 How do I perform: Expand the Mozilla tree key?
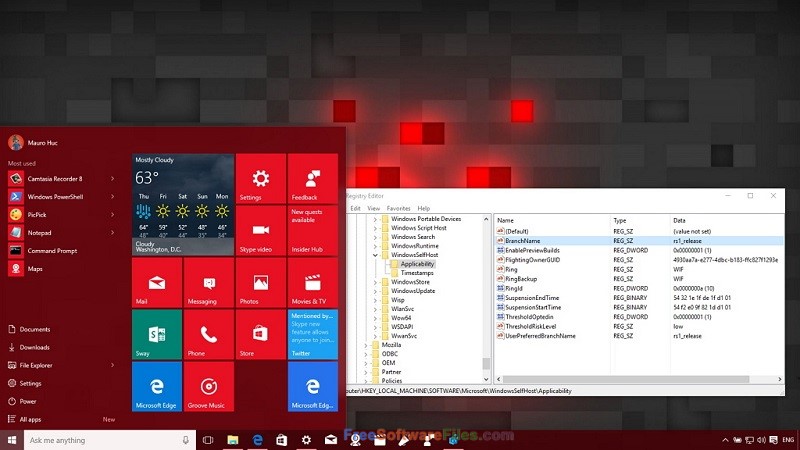pyautogui.click(x=366, y=345)
